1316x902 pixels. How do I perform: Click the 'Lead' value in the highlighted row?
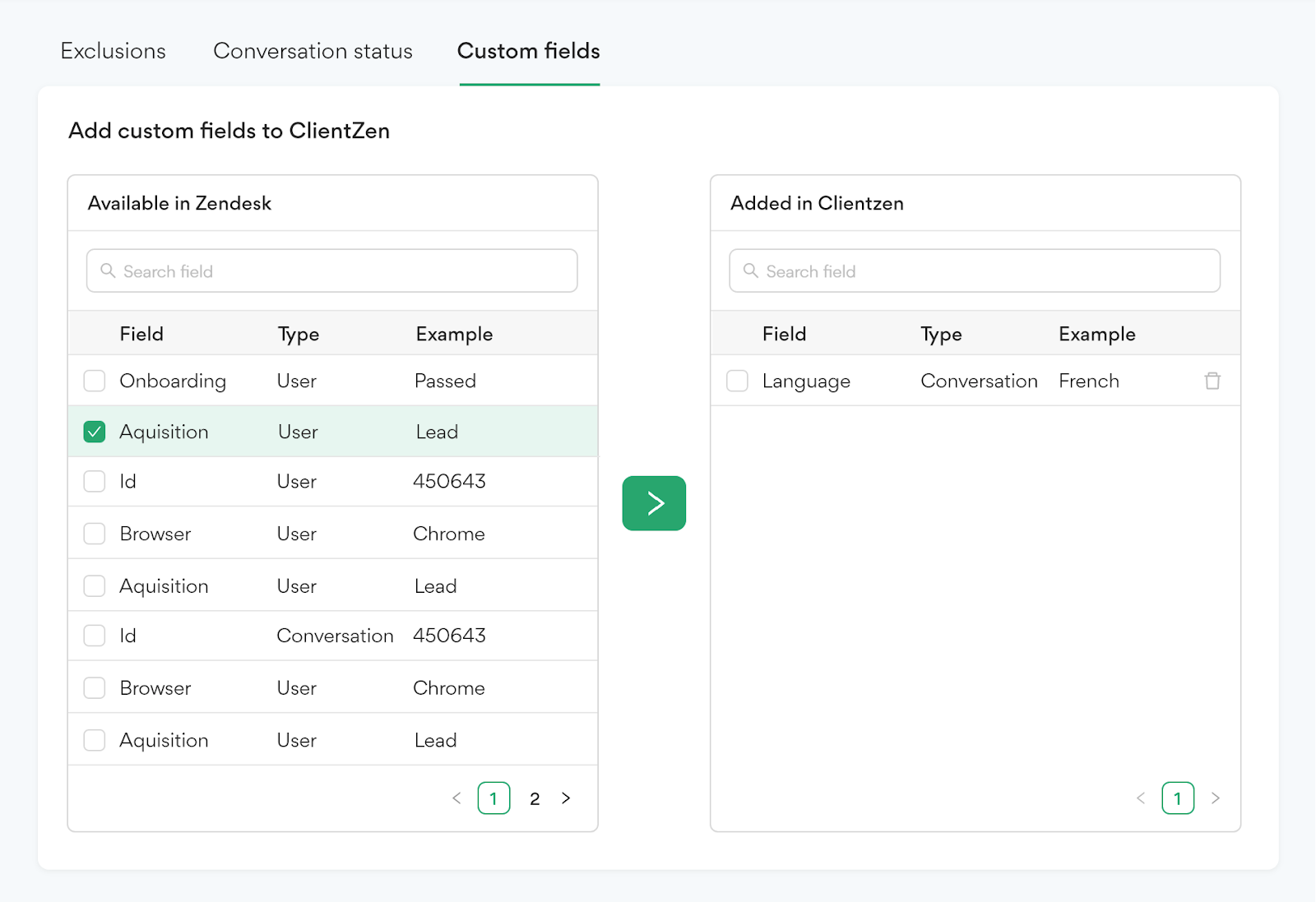437,432
